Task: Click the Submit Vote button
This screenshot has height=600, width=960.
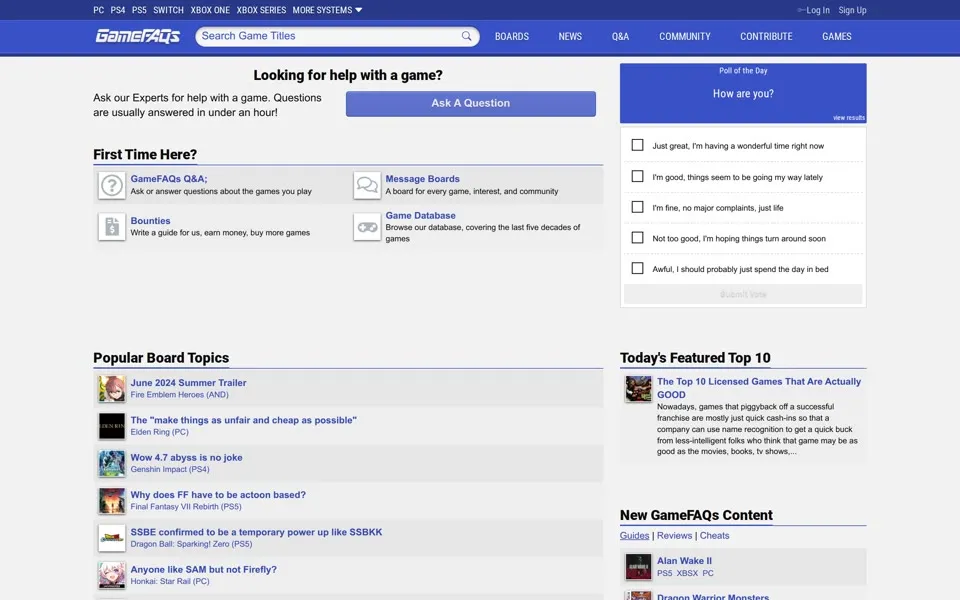Action: (743, 294)
